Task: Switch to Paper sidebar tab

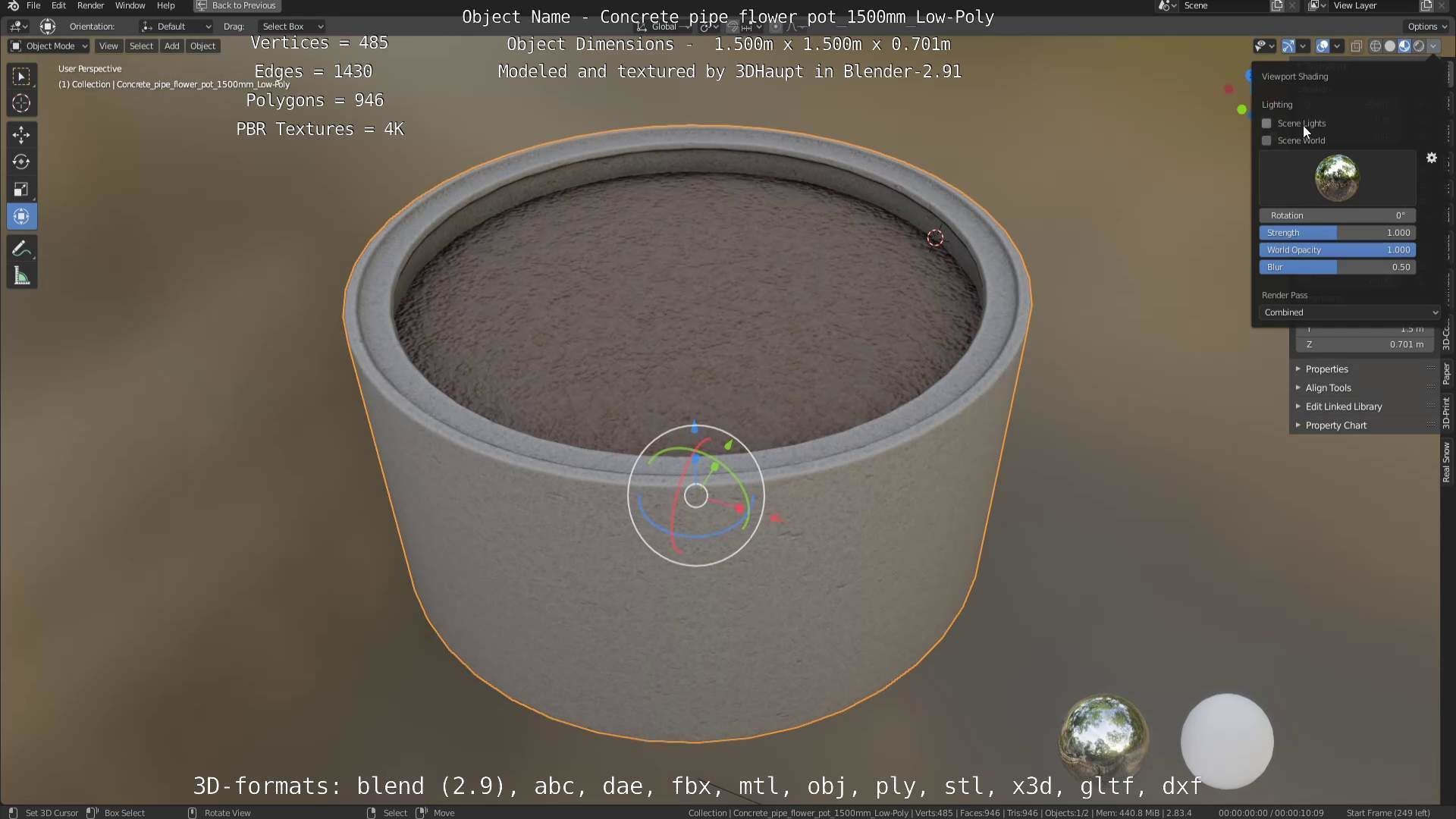Action: pyautogui.click(x=1447, y=373)
